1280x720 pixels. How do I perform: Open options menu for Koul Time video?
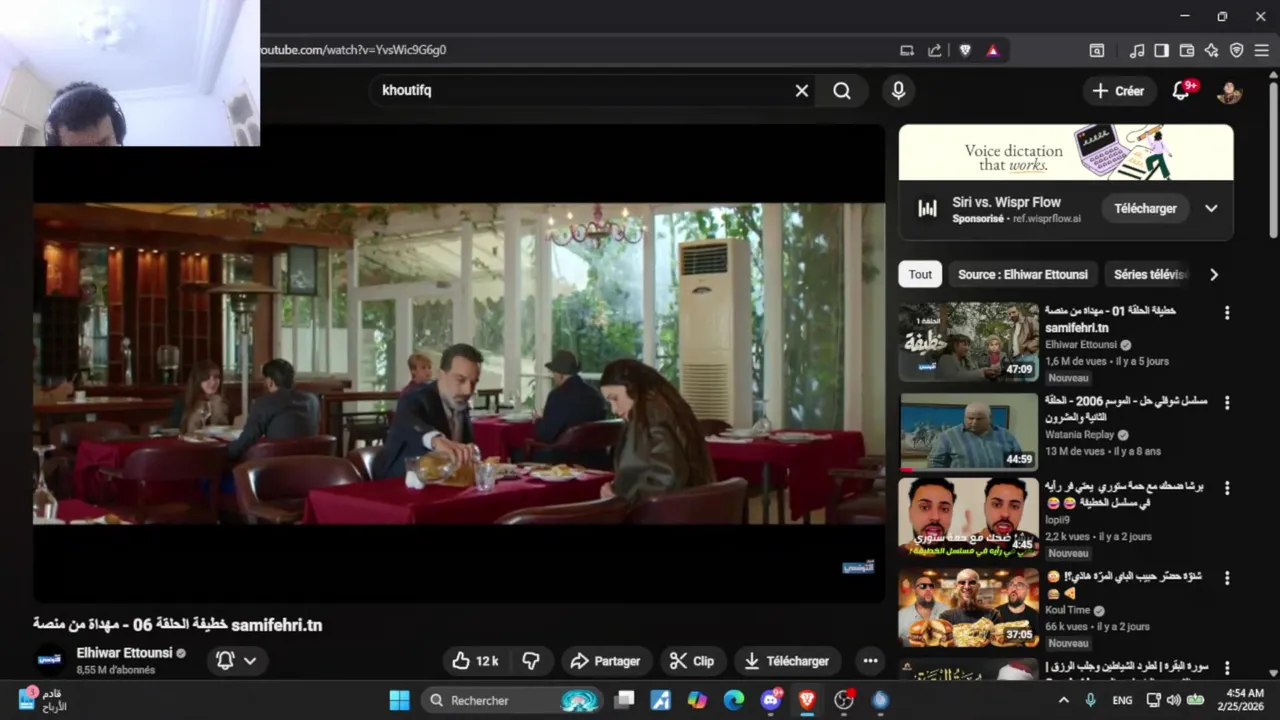[x=1227, y=579]
